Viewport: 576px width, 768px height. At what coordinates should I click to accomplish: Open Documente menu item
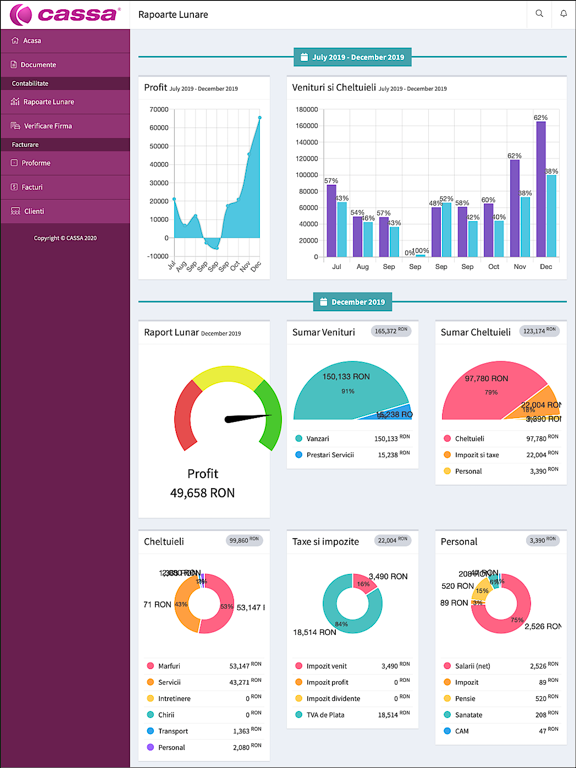point(65,65)
